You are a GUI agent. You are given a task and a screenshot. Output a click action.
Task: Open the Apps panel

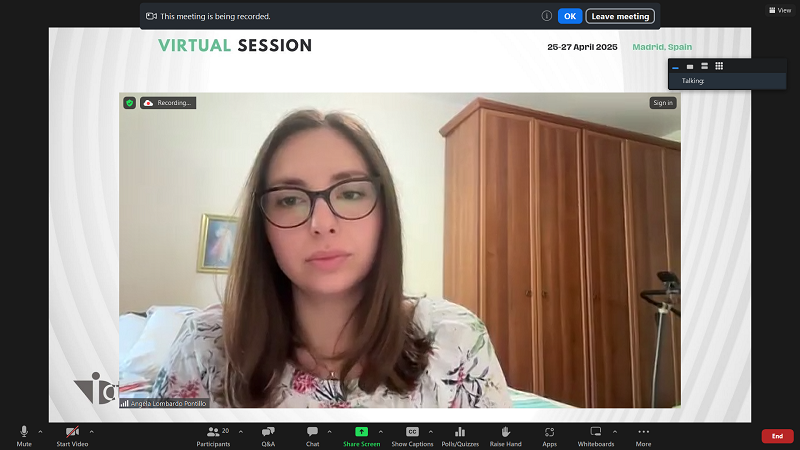pos(549,432)
